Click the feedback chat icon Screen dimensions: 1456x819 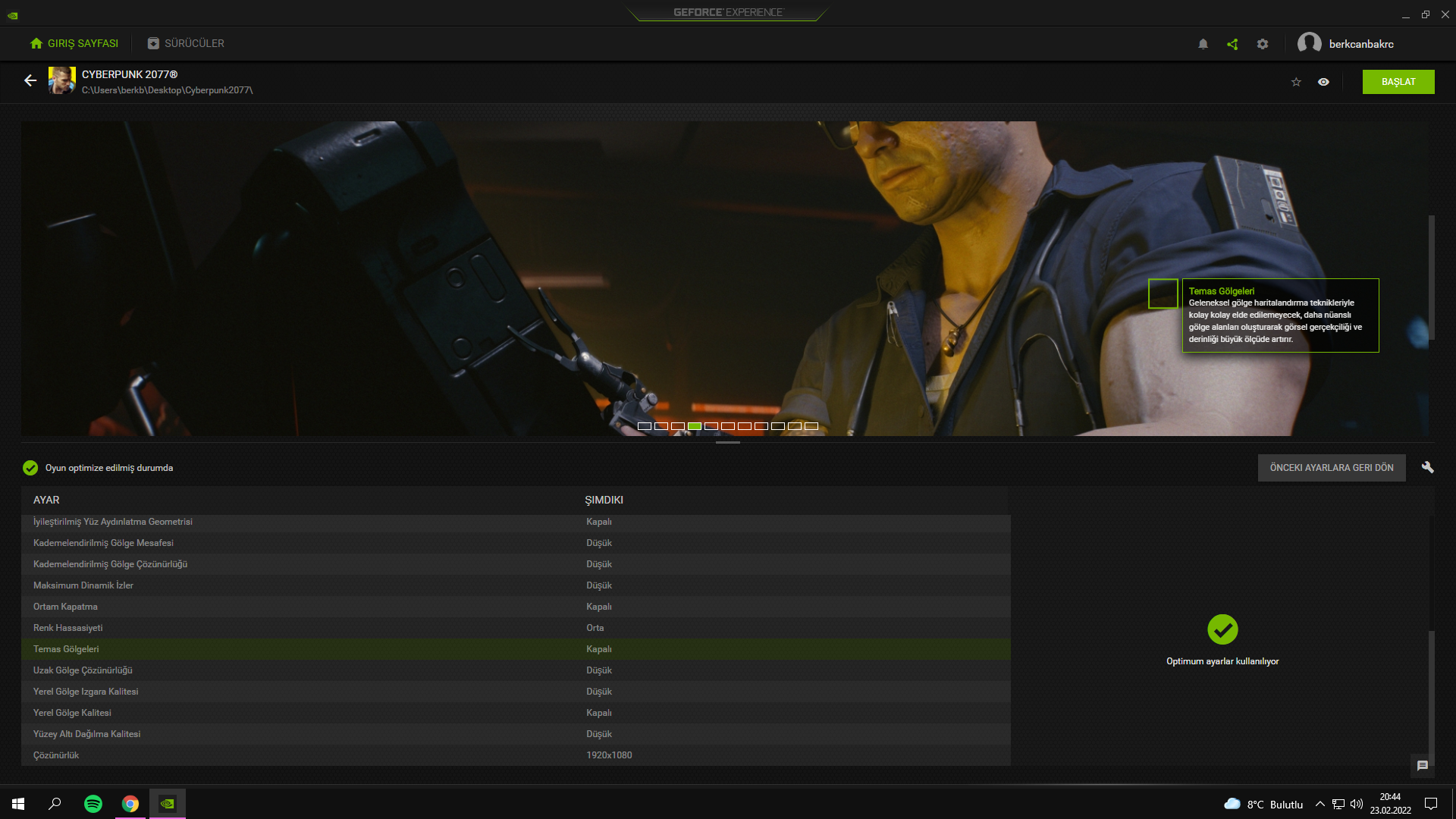[x=1423, y=766]
